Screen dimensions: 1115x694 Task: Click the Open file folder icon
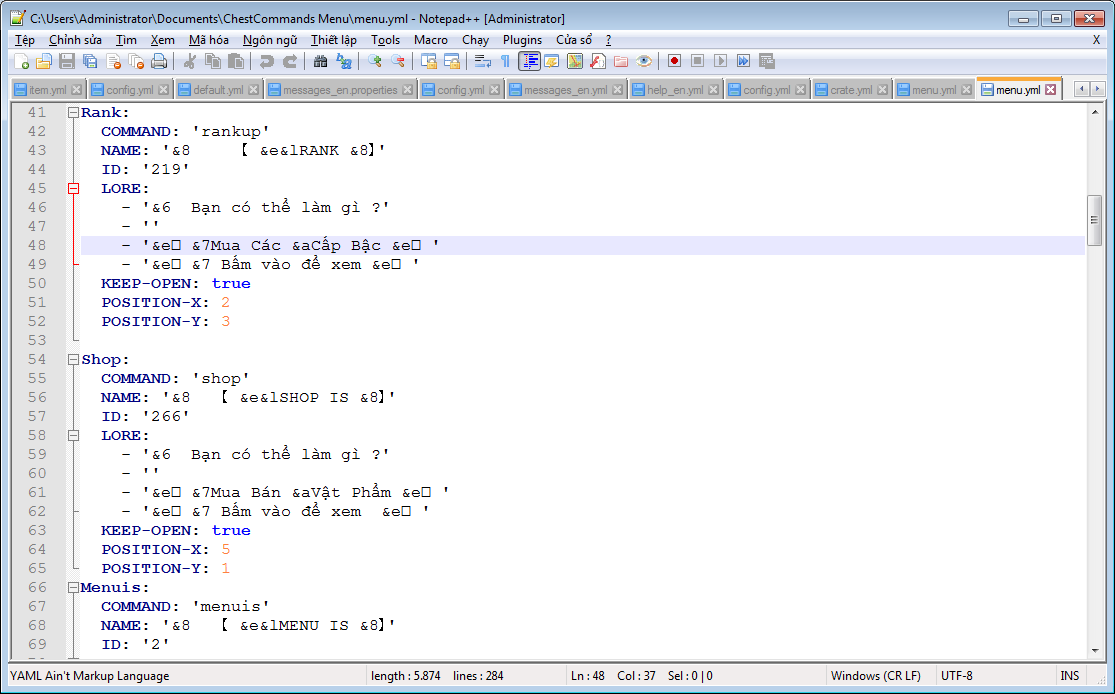click(44, 61)
